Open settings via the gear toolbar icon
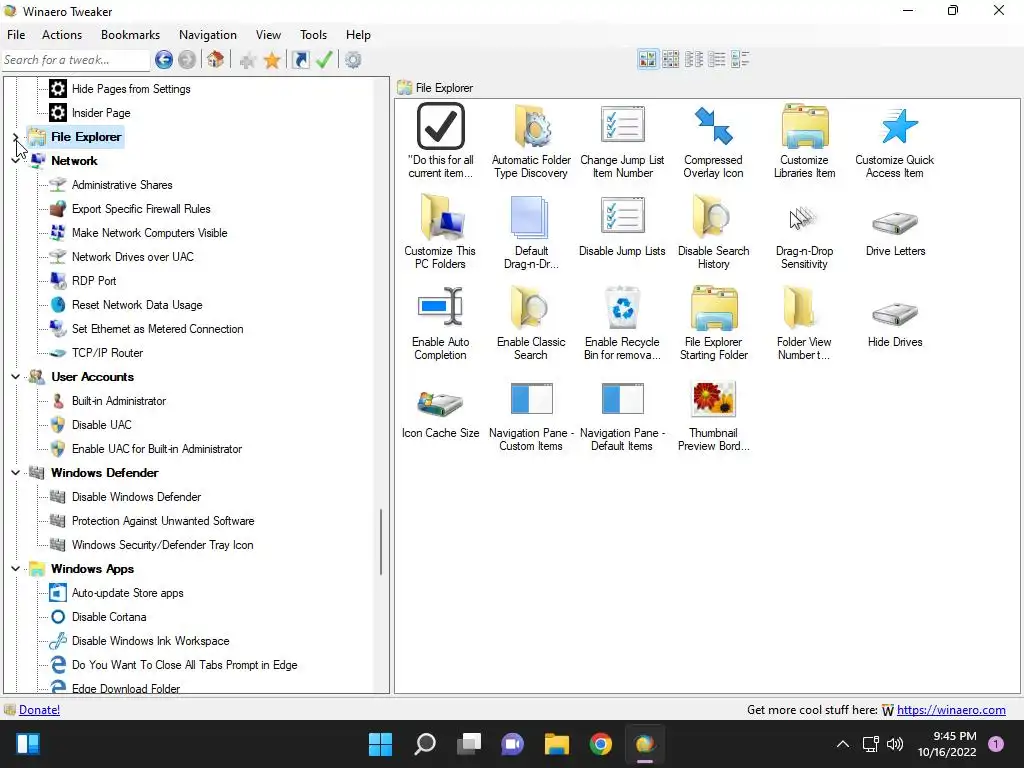Screen dimensions: 1024x768 click(353, 60)
